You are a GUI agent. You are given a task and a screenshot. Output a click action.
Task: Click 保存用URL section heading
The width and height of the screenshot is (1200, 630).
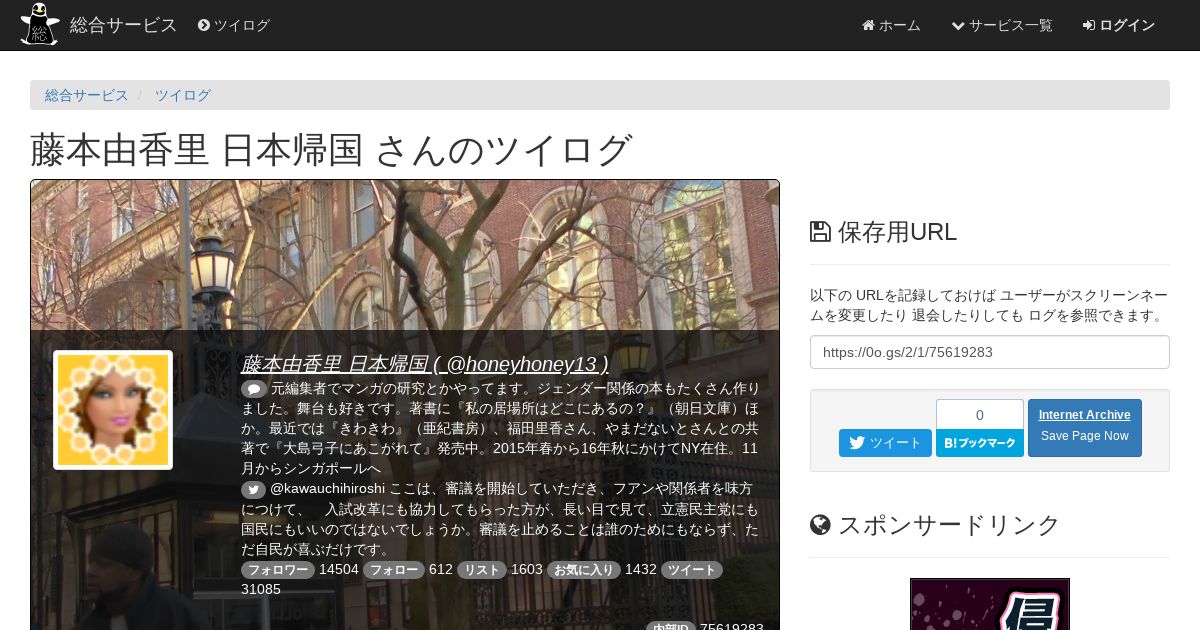[884, 232]
